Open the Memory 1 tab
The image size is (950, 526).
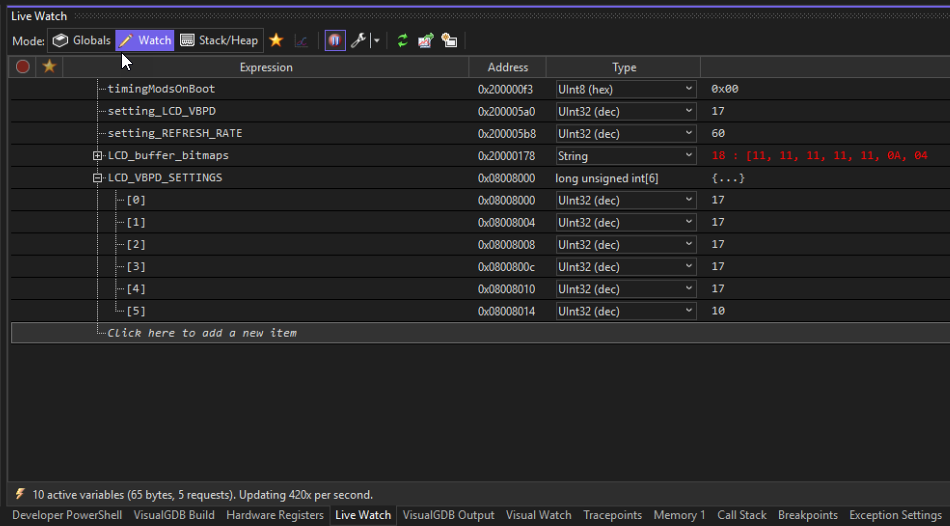pyautogui.click(x=679, y=515)
